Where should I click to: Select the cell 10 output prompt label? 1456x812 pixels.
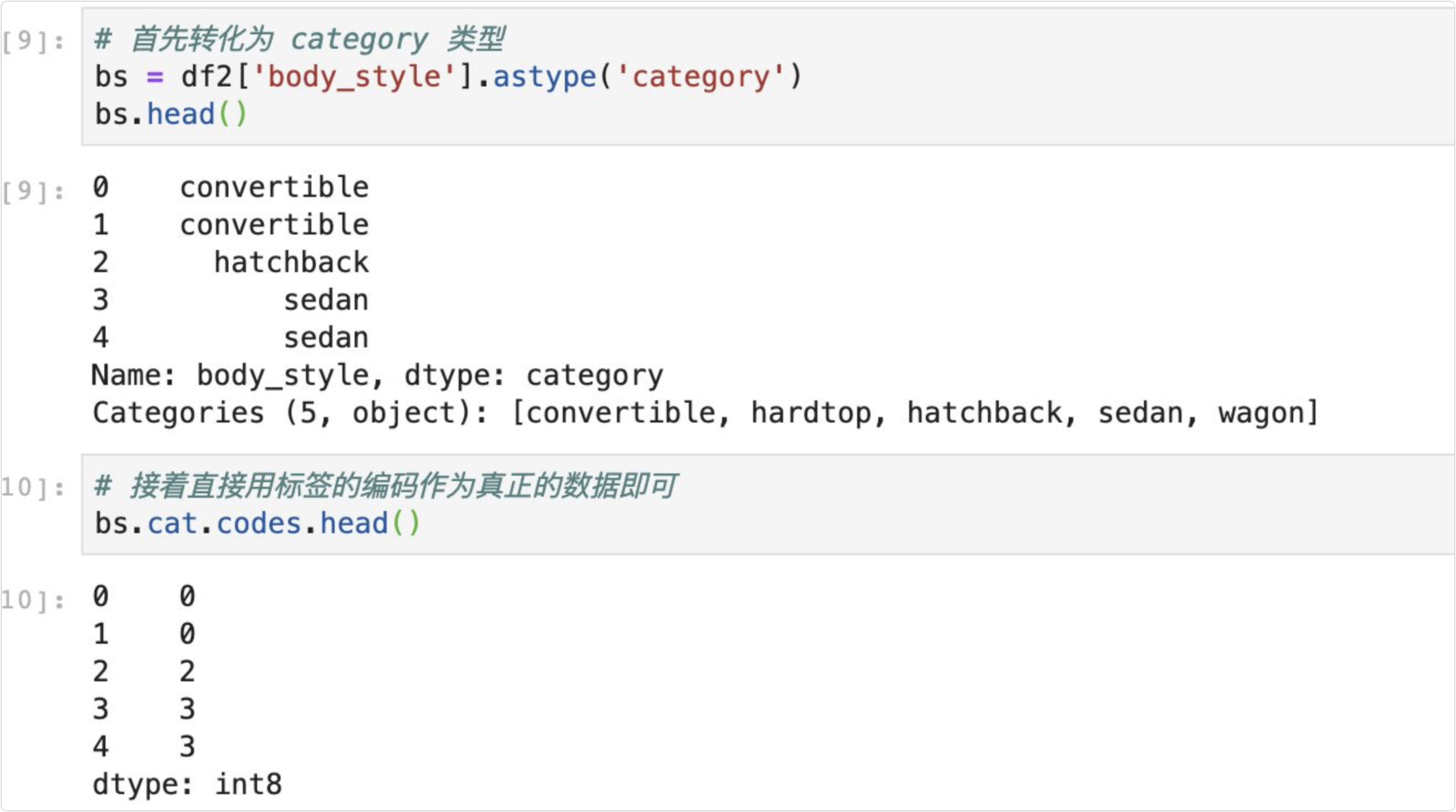(33, 600)
